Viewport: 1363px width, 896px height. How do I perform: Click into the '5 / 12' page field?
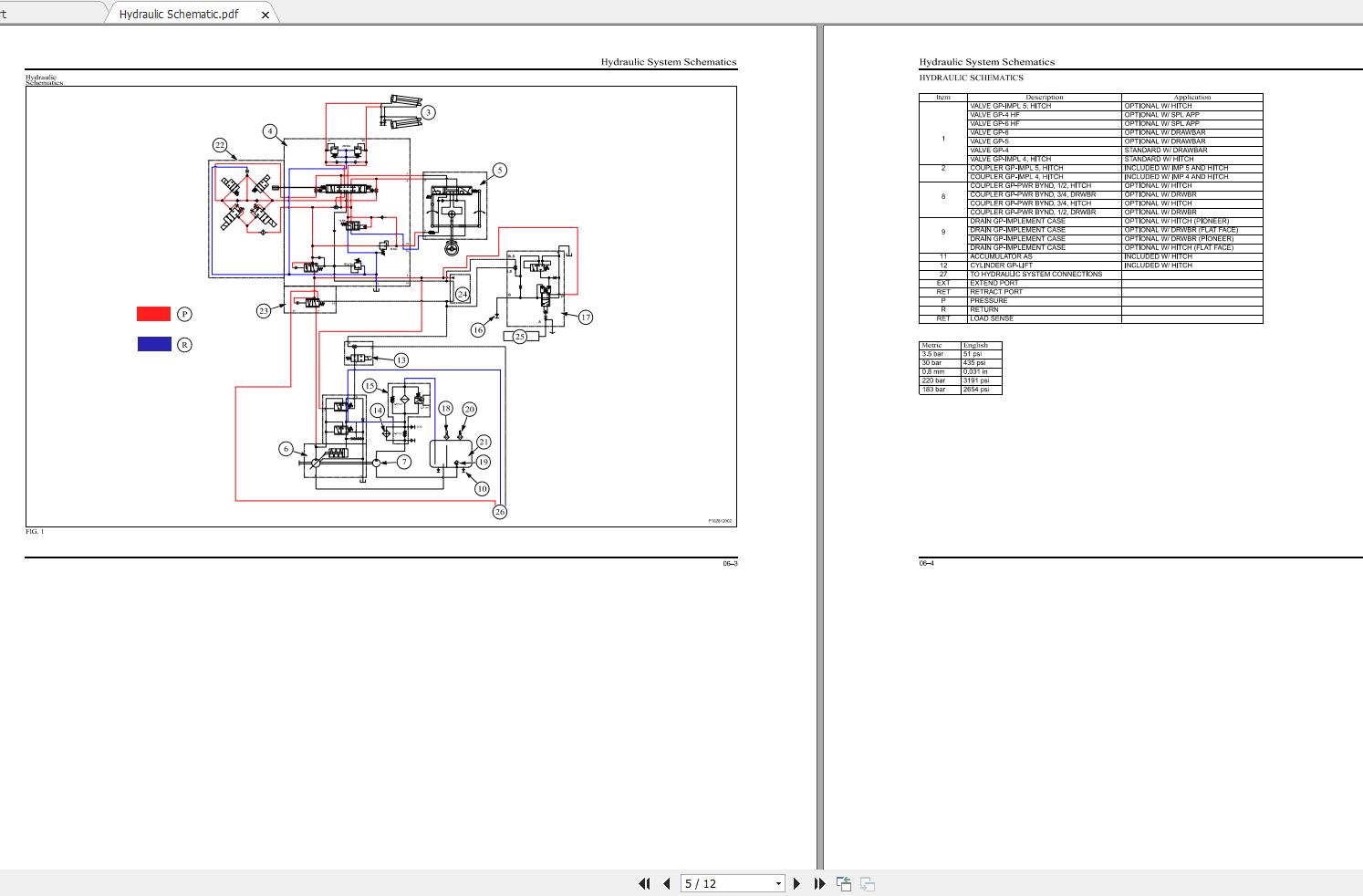(725, 883)
